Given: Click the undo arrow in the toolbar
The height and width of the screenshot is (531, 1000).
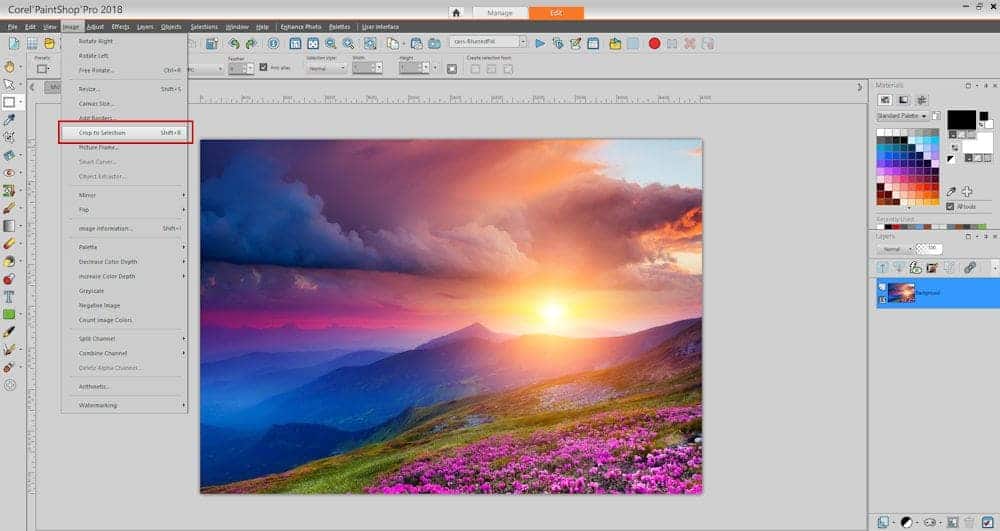Looking at the screenshot, I should [x=233, y=43].
